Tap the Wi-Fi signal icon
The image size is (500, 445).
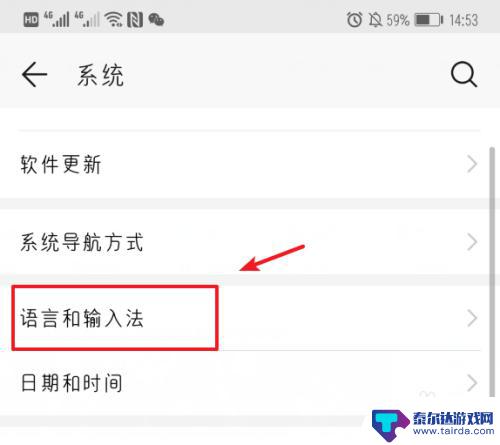pos(113,19)
